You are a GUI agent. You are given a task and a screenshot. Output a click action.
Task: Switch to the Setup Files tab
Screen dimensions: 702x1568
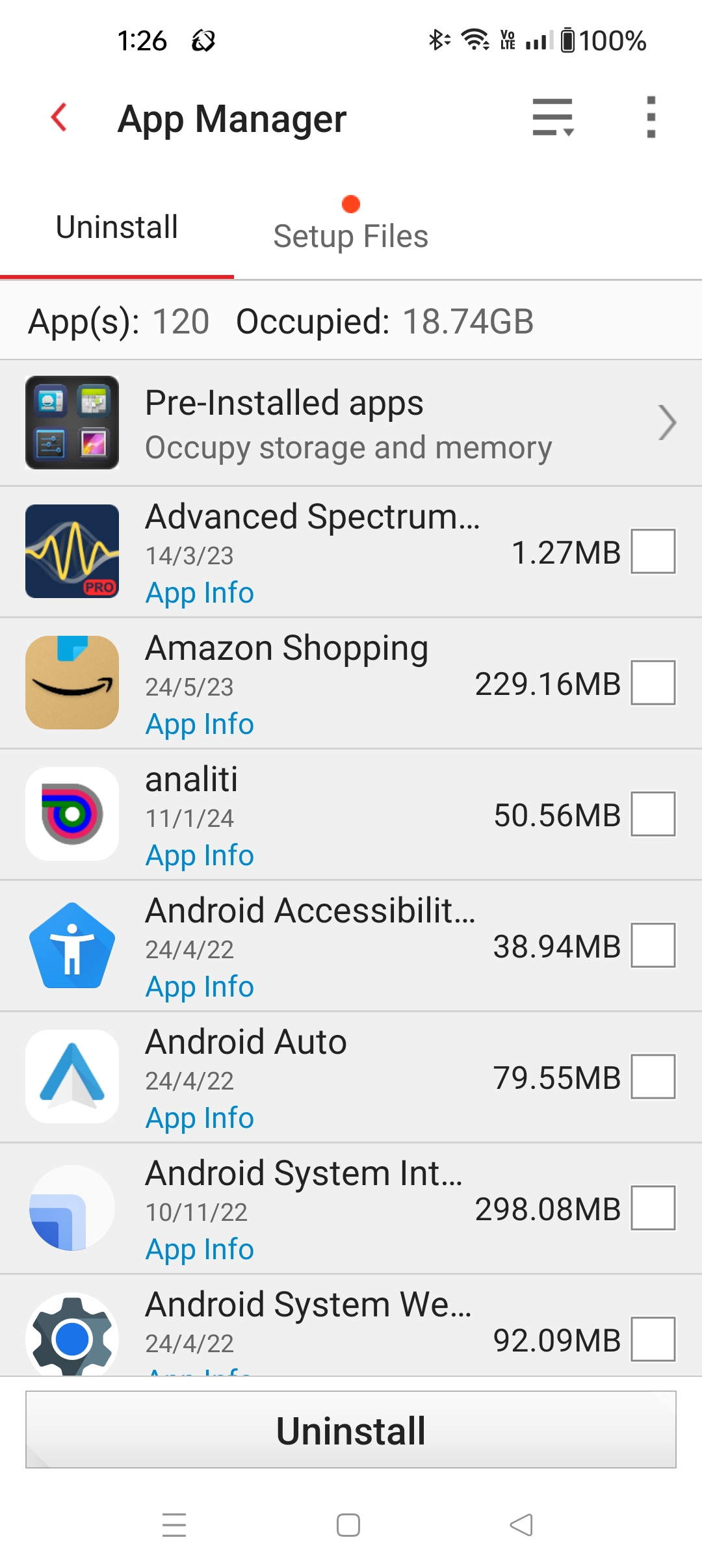click(350, 235)
